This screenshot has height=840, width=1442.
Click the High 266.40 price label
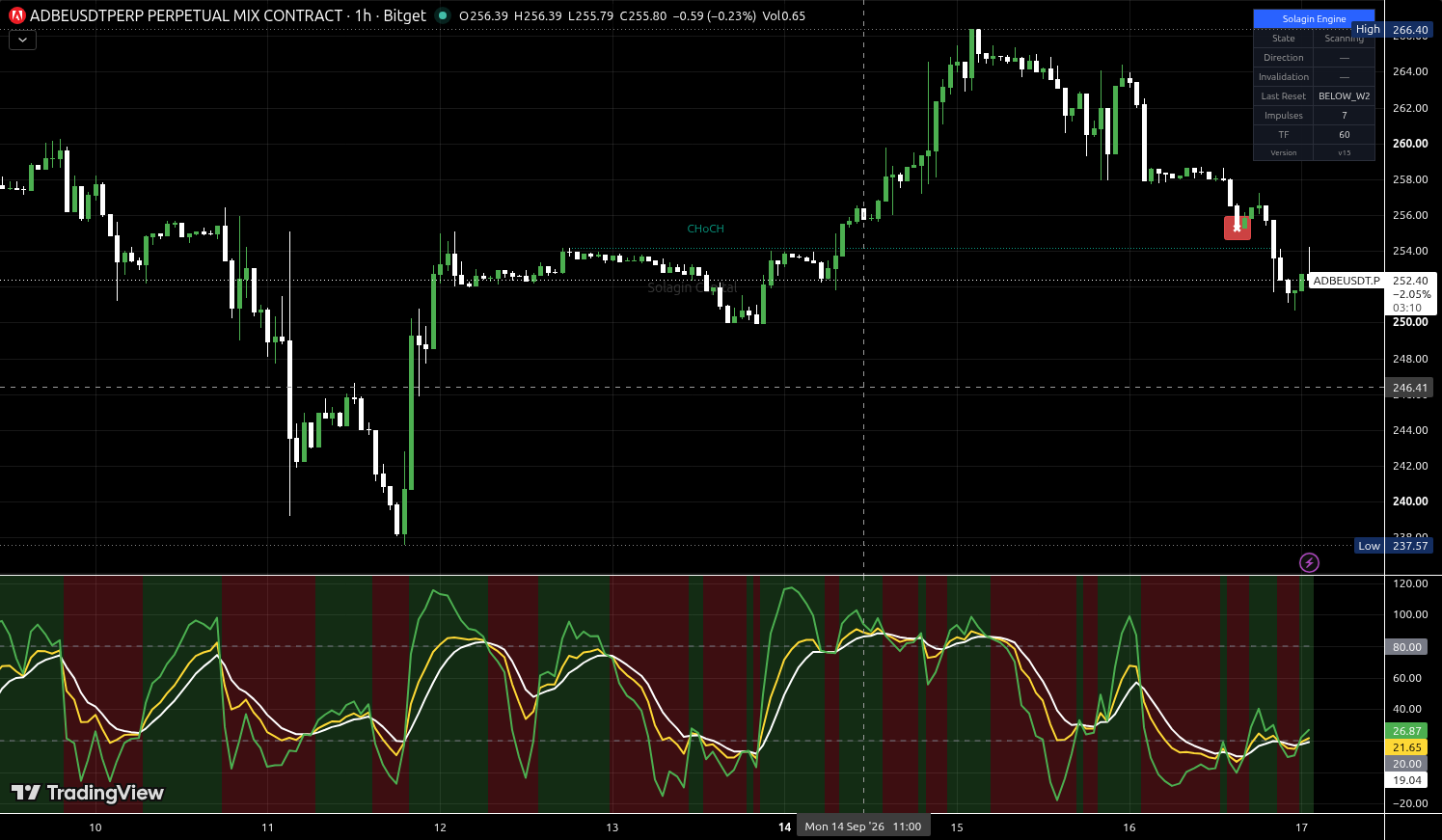pyautogui.click(x=1394, y=30)
